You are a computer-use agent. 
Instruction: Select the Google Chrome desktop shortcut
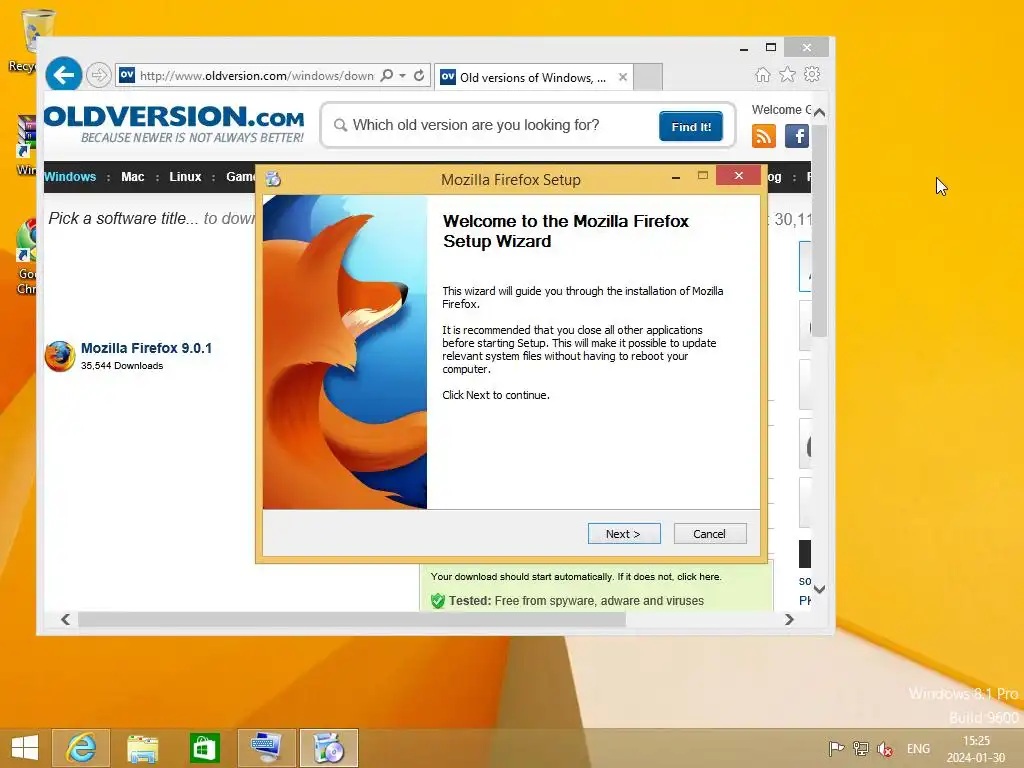pos(26,258)
